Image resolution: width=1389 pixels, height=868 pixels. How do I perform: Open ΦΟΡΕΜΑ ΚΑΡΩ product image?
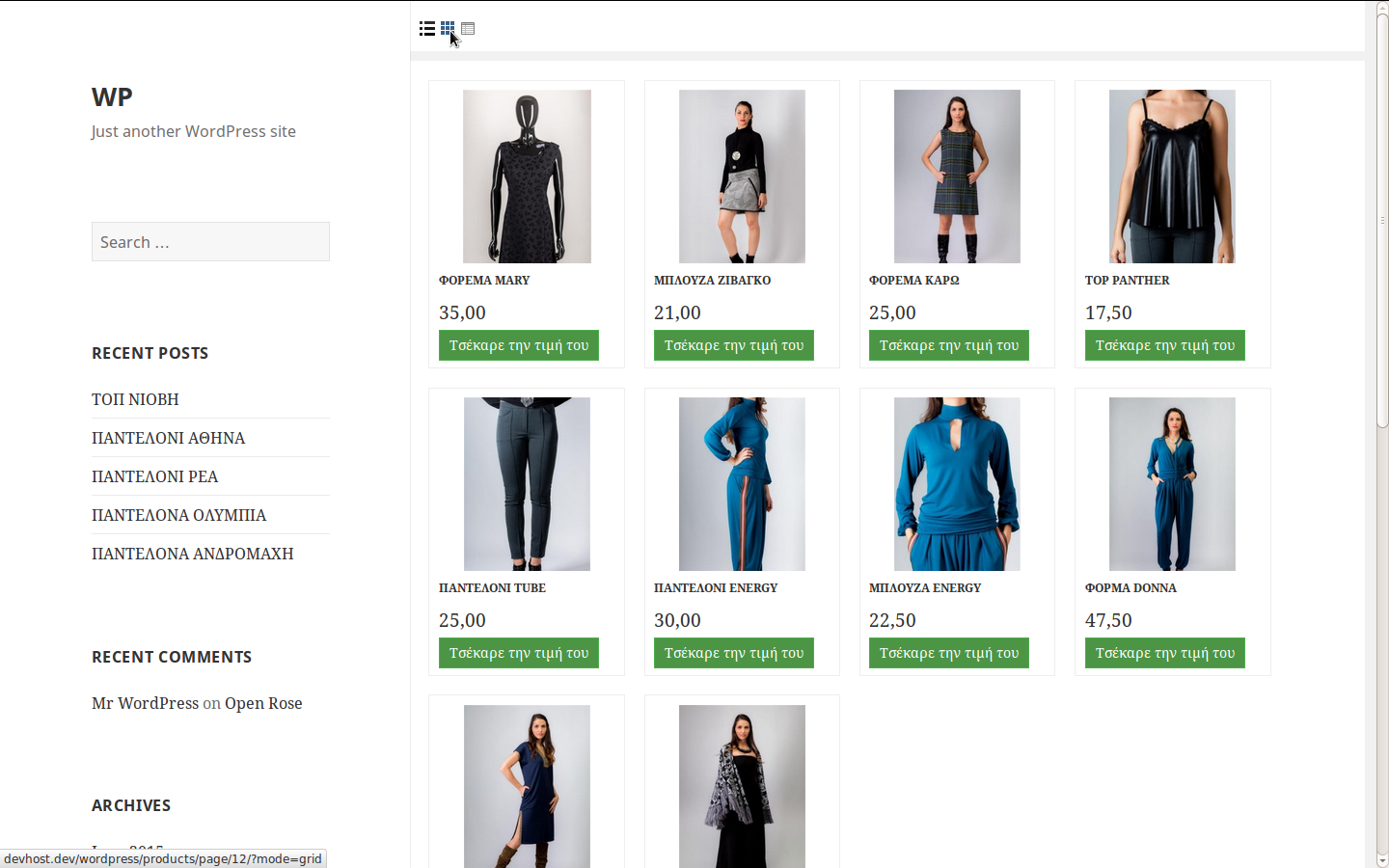(957, 176)
